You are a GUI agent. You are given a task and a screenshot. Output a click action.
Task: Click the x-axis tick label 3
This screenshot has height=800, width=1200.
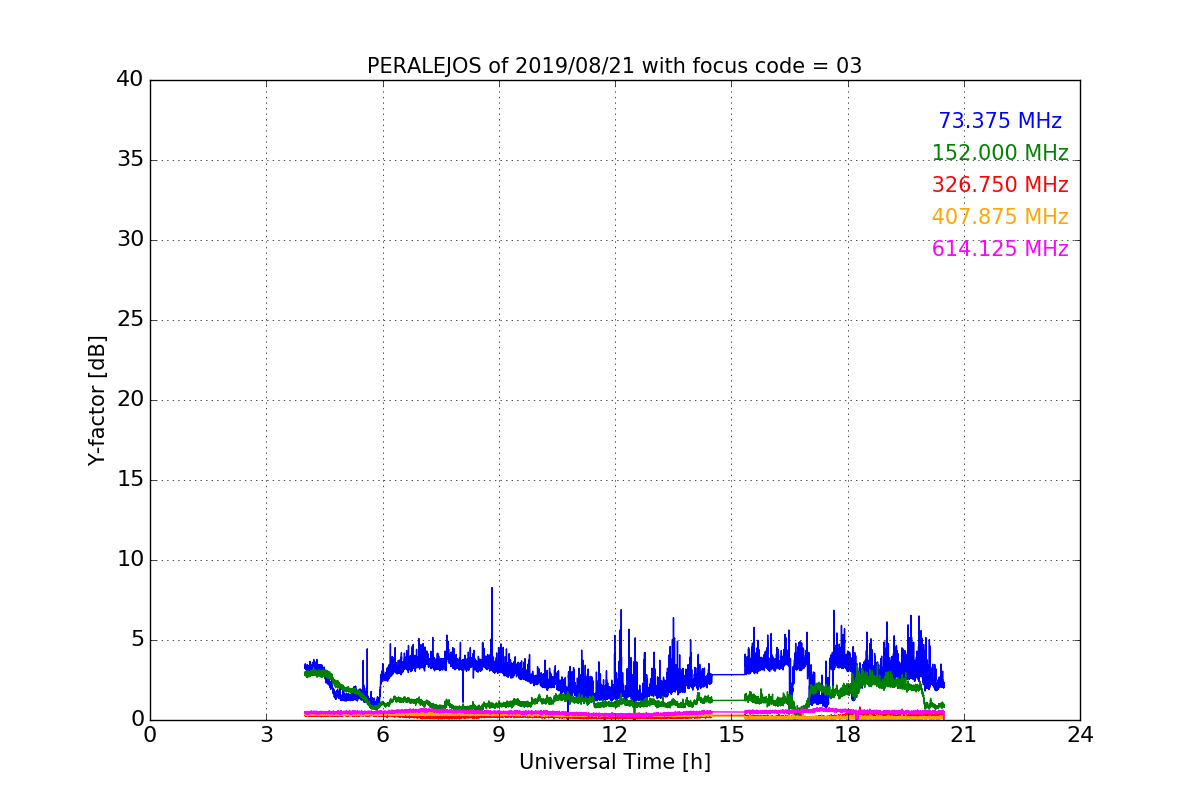point(266,734)
